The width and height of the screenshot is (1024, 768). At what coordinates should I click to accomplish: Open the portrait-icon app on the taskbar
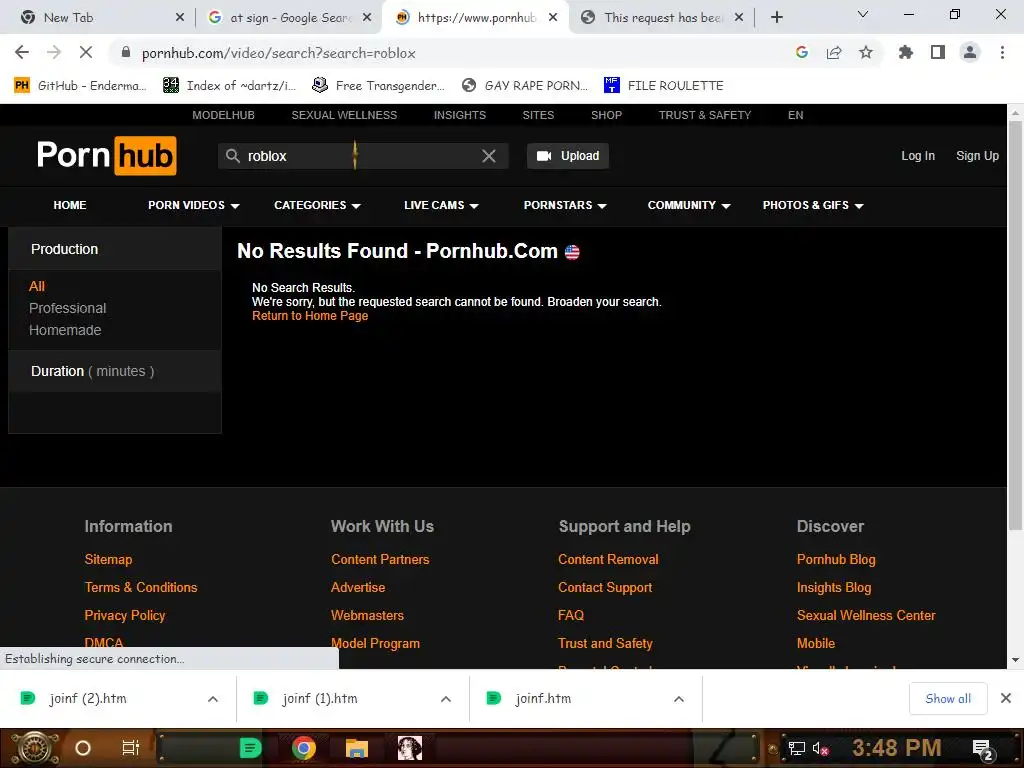coord(409,748)
